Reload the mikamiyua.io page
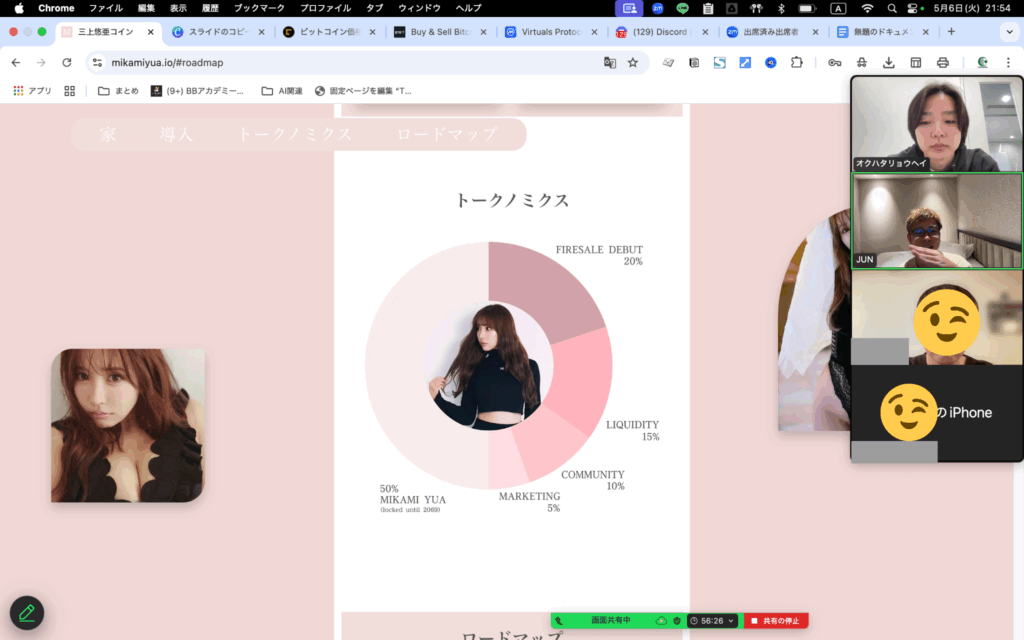Viewport: 1024px width, 640px height. pyautogui.click(x=67, y=63)
